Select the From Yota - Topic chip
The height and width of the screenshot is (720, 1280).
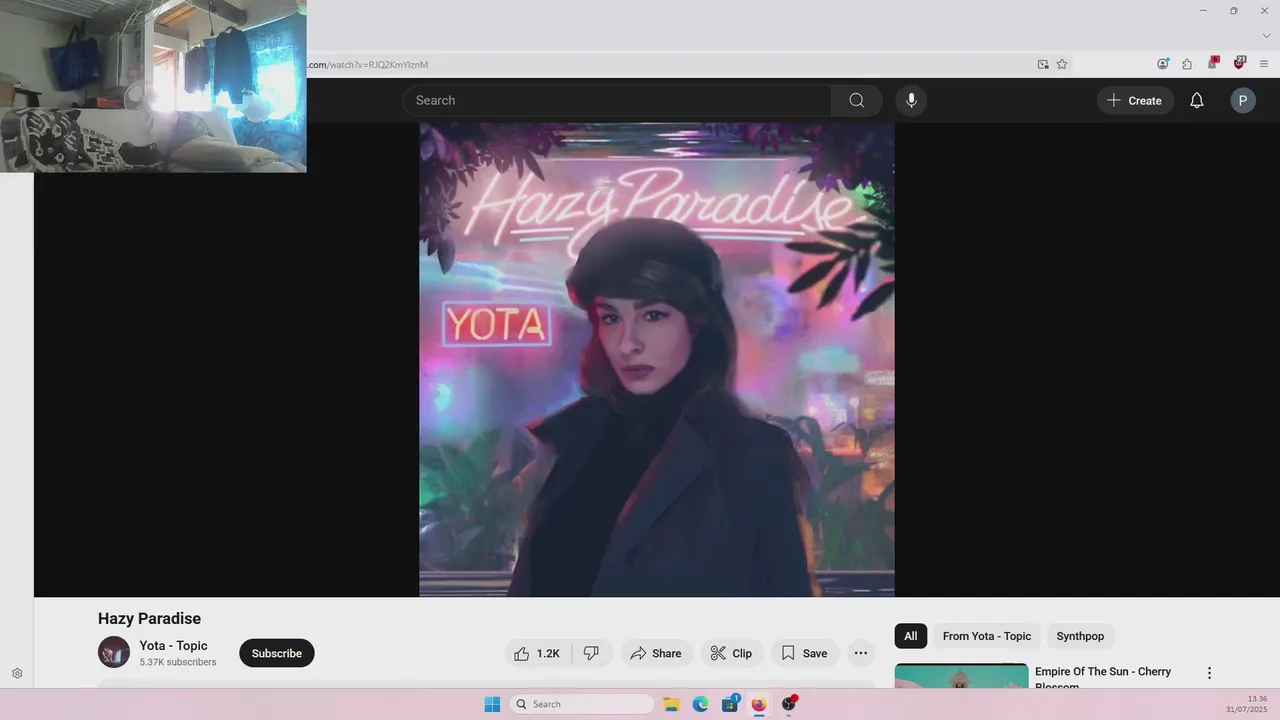coord(987,636)
